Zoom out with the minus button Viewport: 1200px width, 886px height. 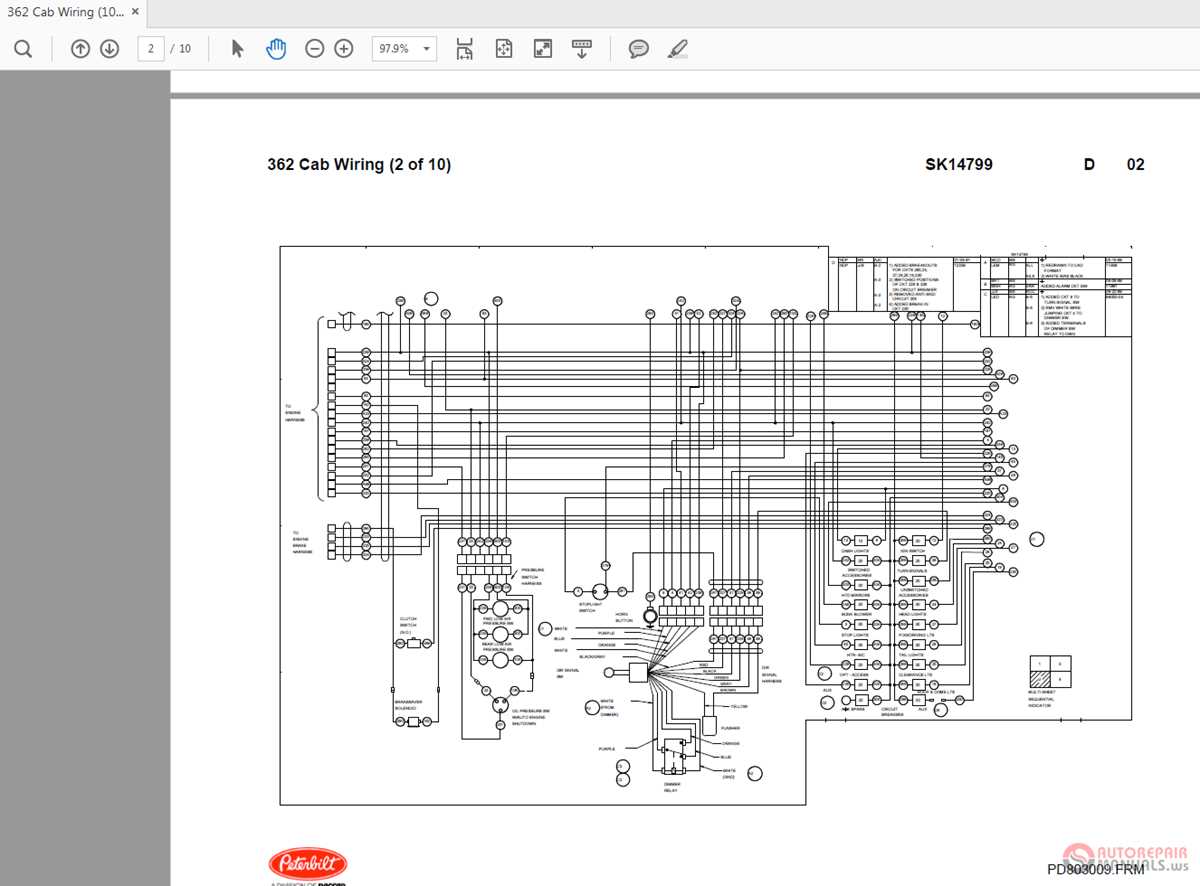315,48
